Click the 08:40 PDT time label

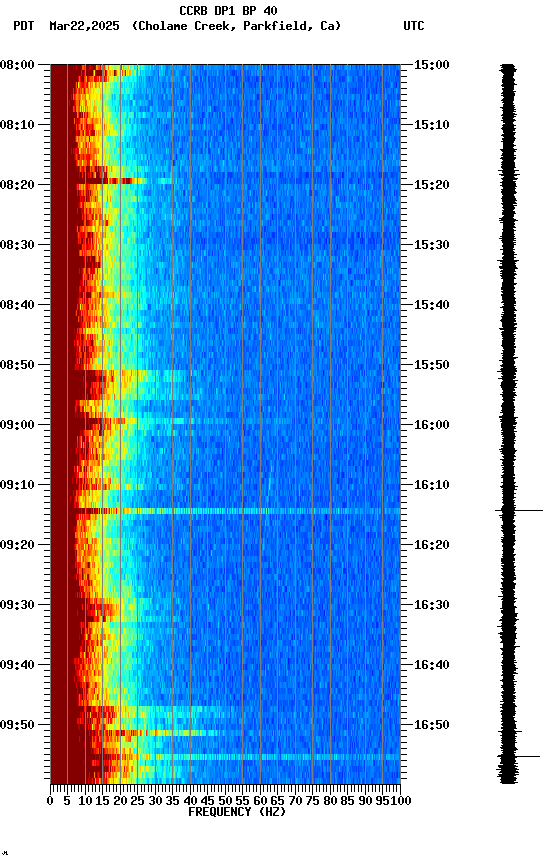point(17,305)
